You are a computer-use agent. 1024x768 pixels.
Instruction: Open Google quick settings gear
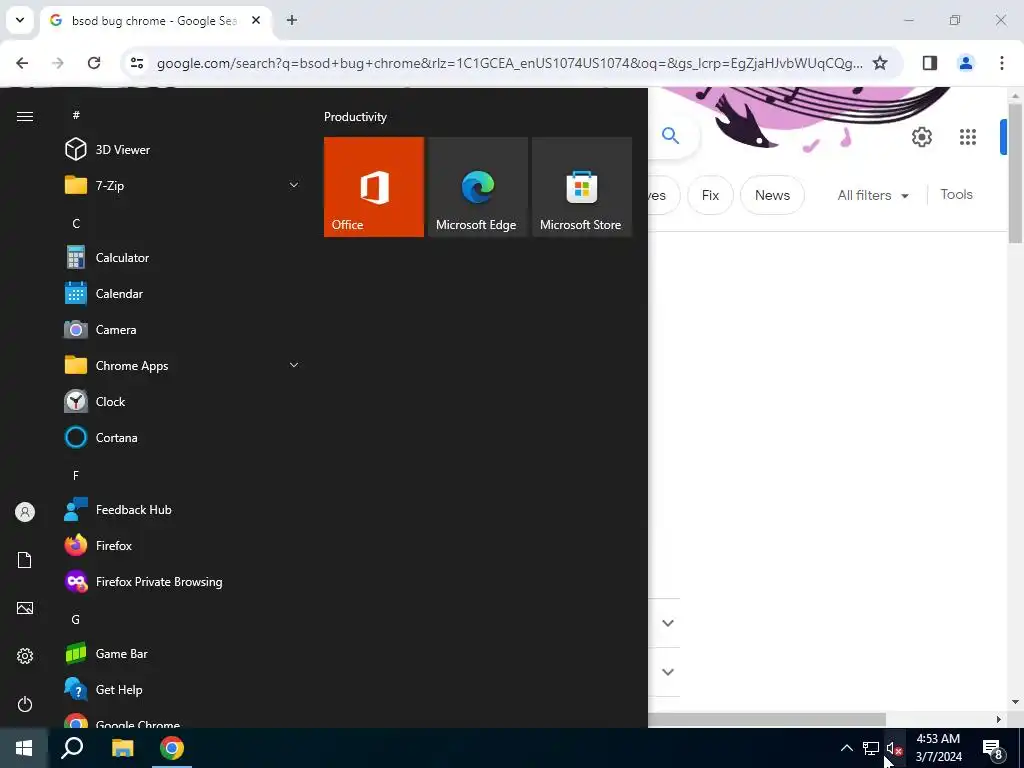[x=921, y=137]
